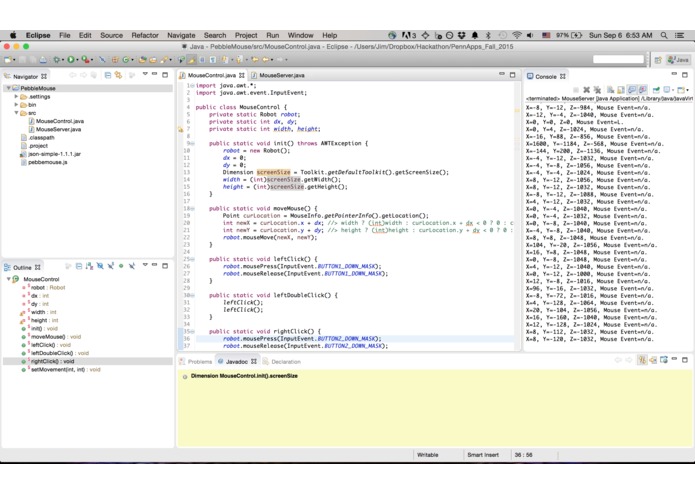Expand the .settings folder in Navigator
The width and height of the screenshot is (695, 494).
pyautogui.click(x=16, y=97)
